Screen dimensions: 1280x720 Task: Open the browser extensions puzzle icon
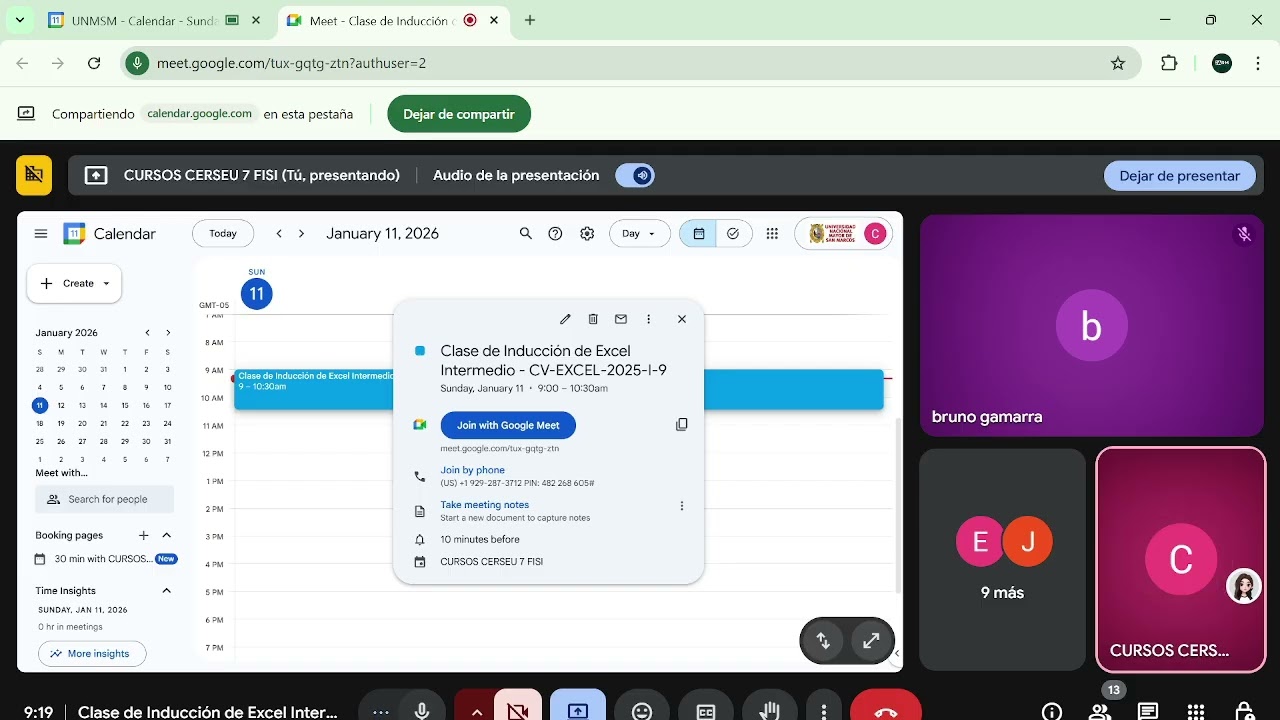1169,63
